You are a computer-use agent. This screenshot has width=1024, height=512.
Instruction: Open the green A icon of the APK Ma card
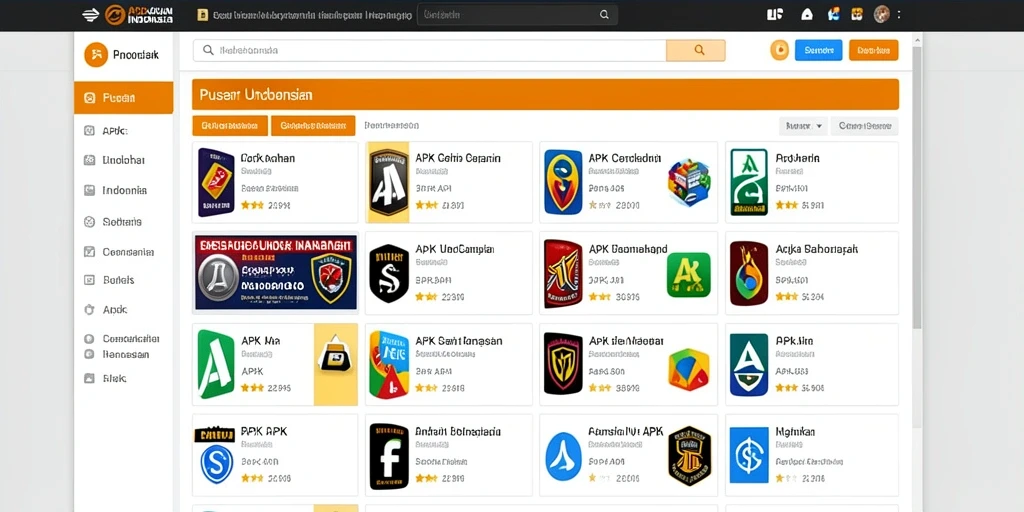tap(216, 364)
